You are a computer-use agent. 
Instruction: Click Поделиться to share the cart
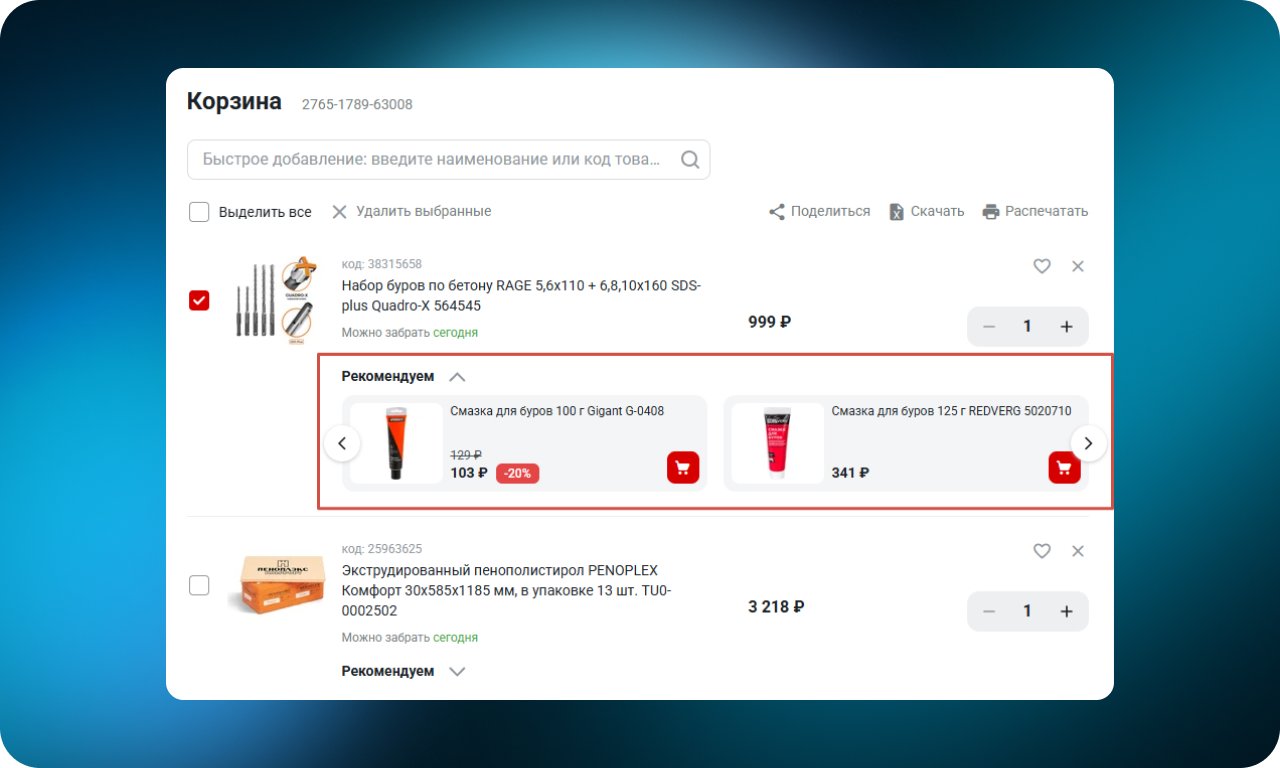click(x=819, y=212)
